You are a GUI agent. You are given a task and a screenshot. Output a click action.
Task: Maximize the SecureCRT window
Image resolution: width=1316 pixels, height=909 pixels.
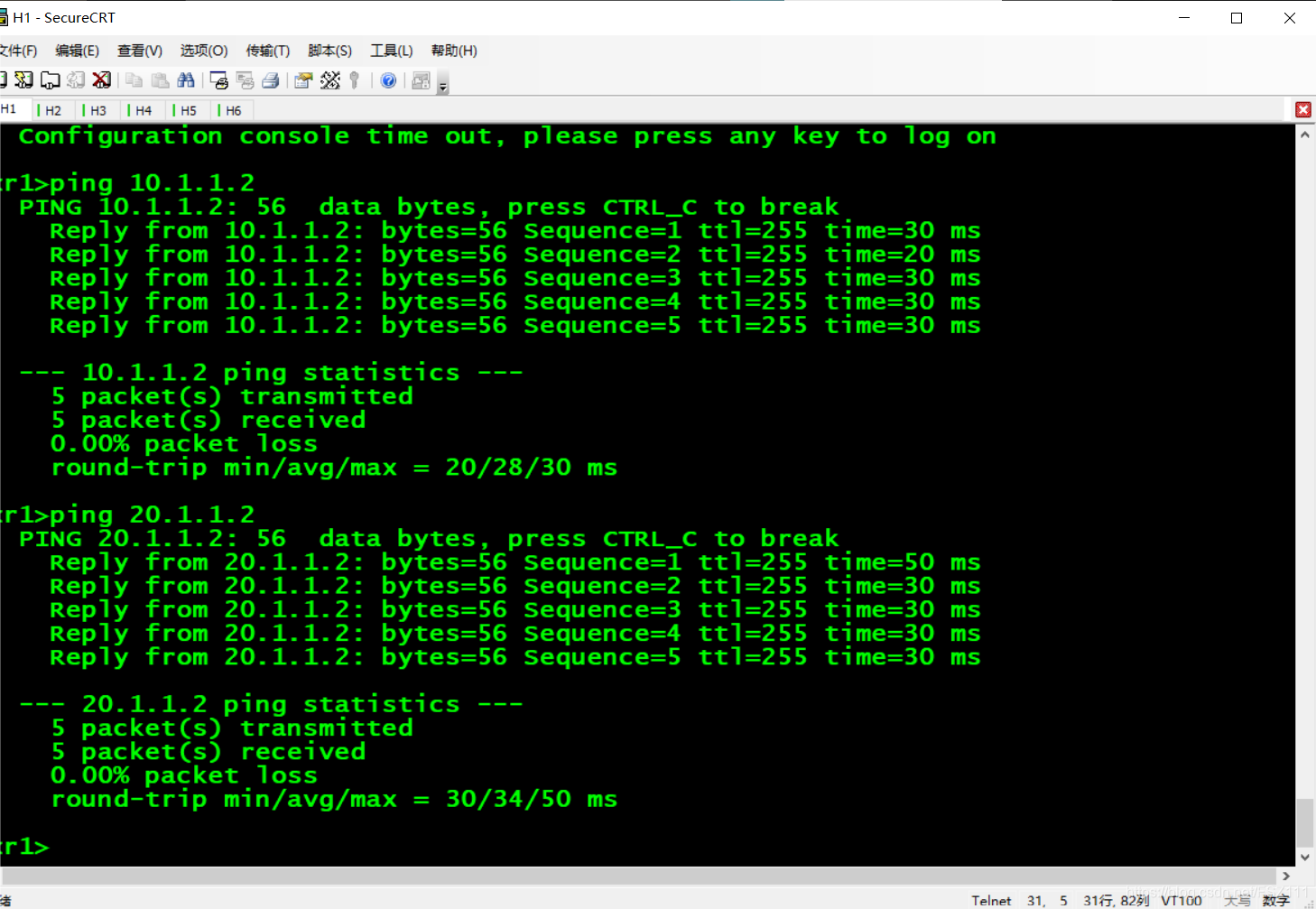click(1237, 18)
